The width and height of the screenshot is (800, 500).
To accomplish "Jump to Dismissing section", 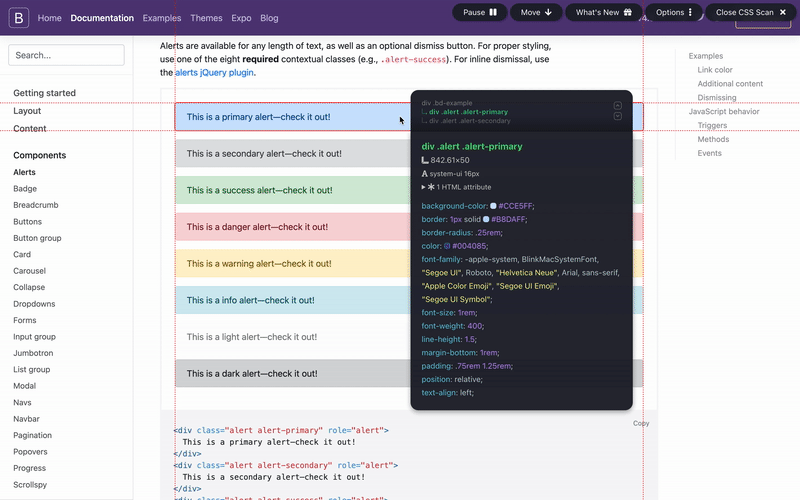I will (x=717, y=97).
